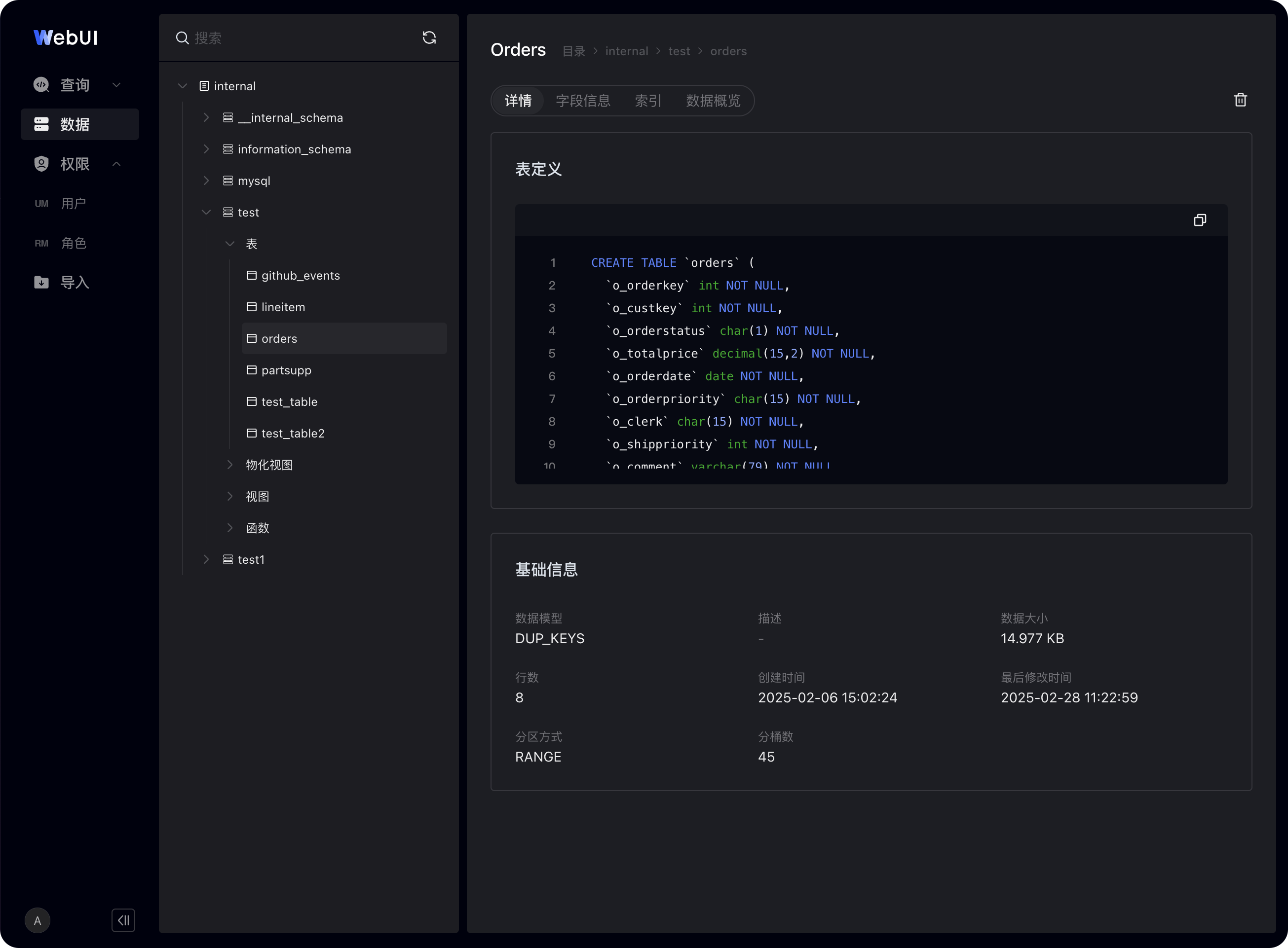Click the search magnifier icon

click(182, 38)
